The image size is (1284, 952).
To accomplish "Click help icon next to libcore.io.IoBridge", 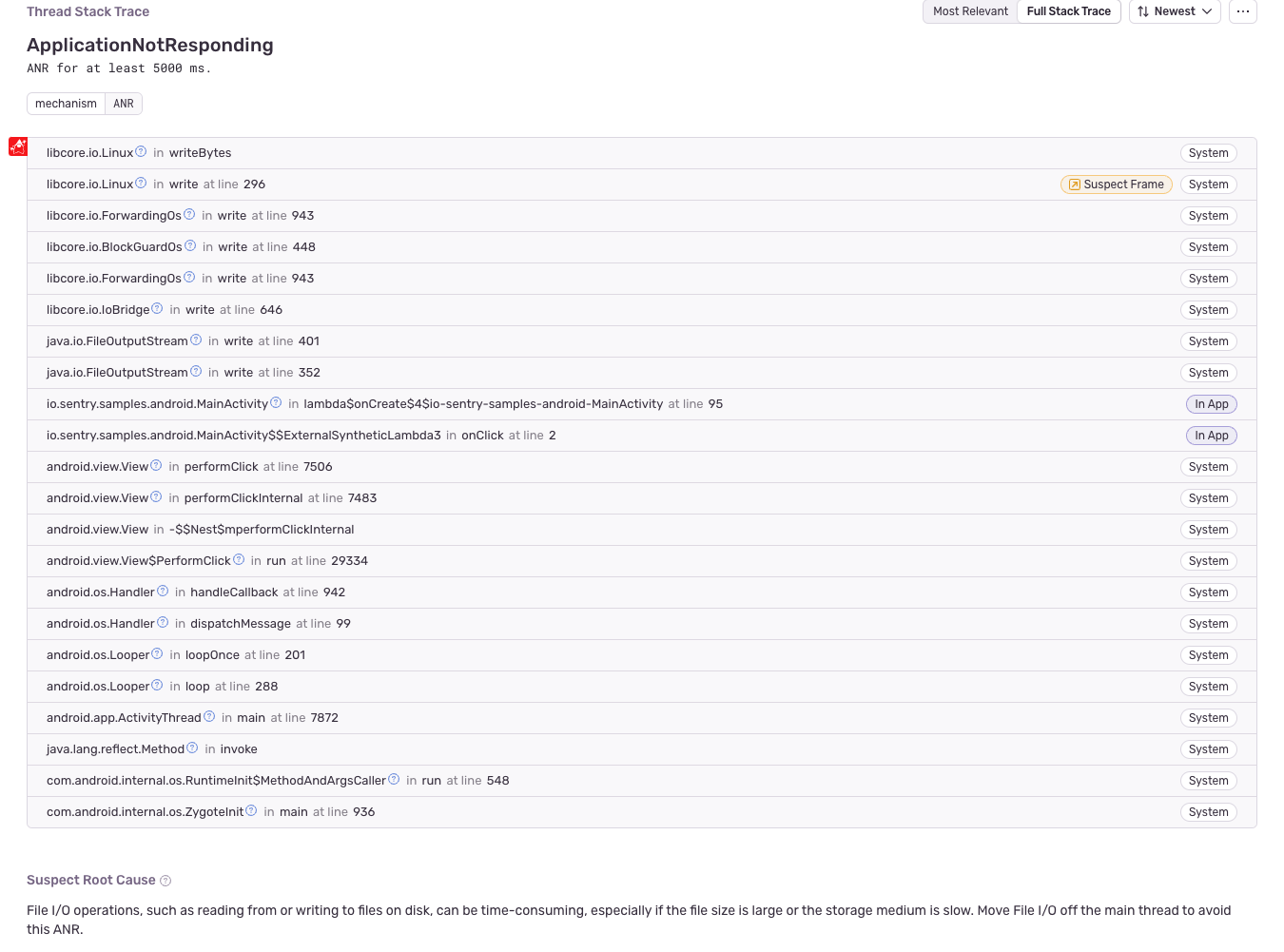I will click(x=157, y=309).
